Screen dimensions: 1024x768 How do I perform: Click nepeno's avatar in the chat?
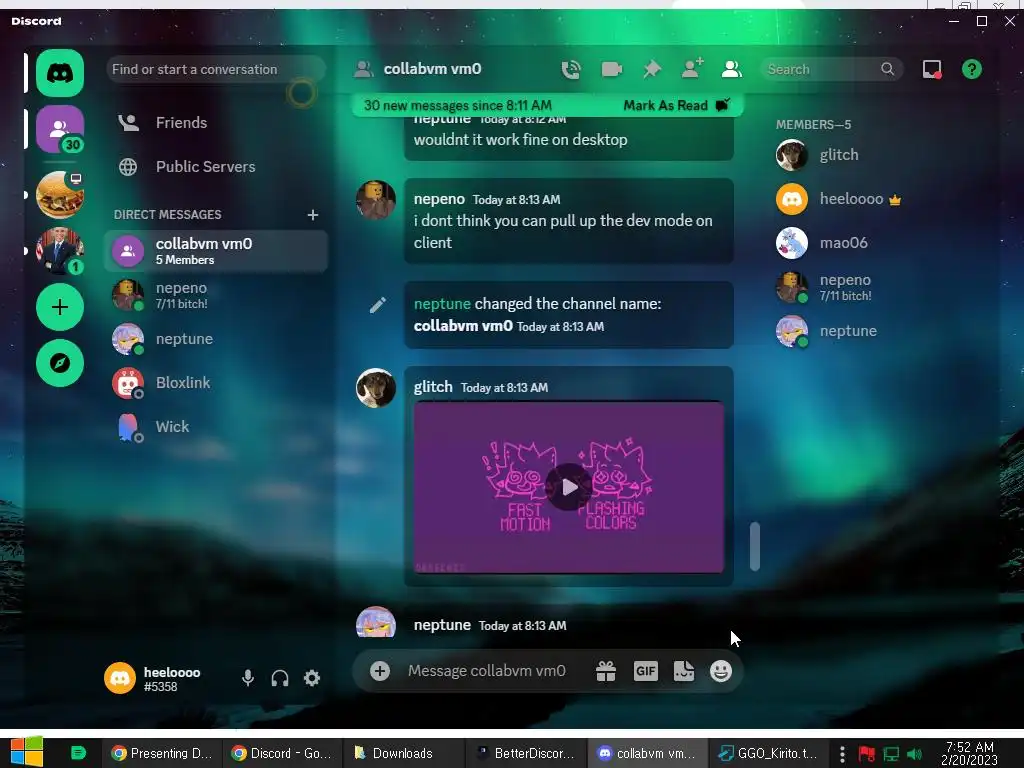click(376, 200)
